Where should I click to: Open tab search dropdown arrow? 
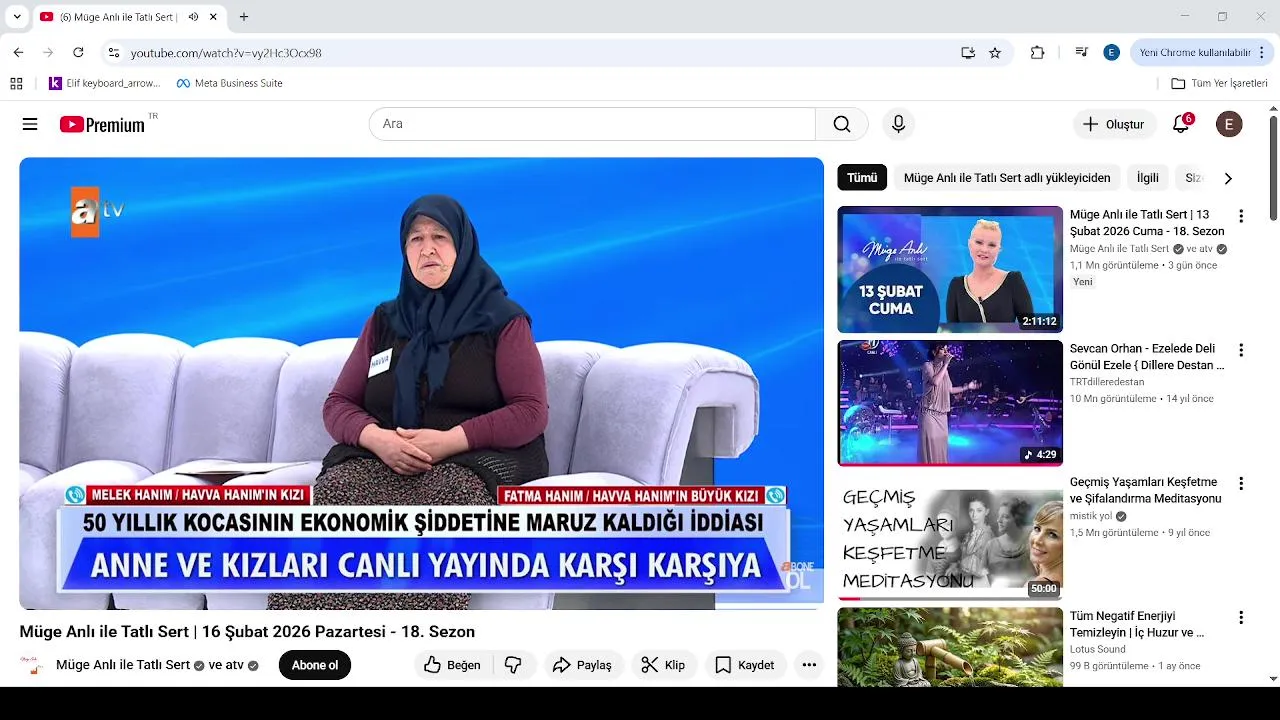point(17,17)
